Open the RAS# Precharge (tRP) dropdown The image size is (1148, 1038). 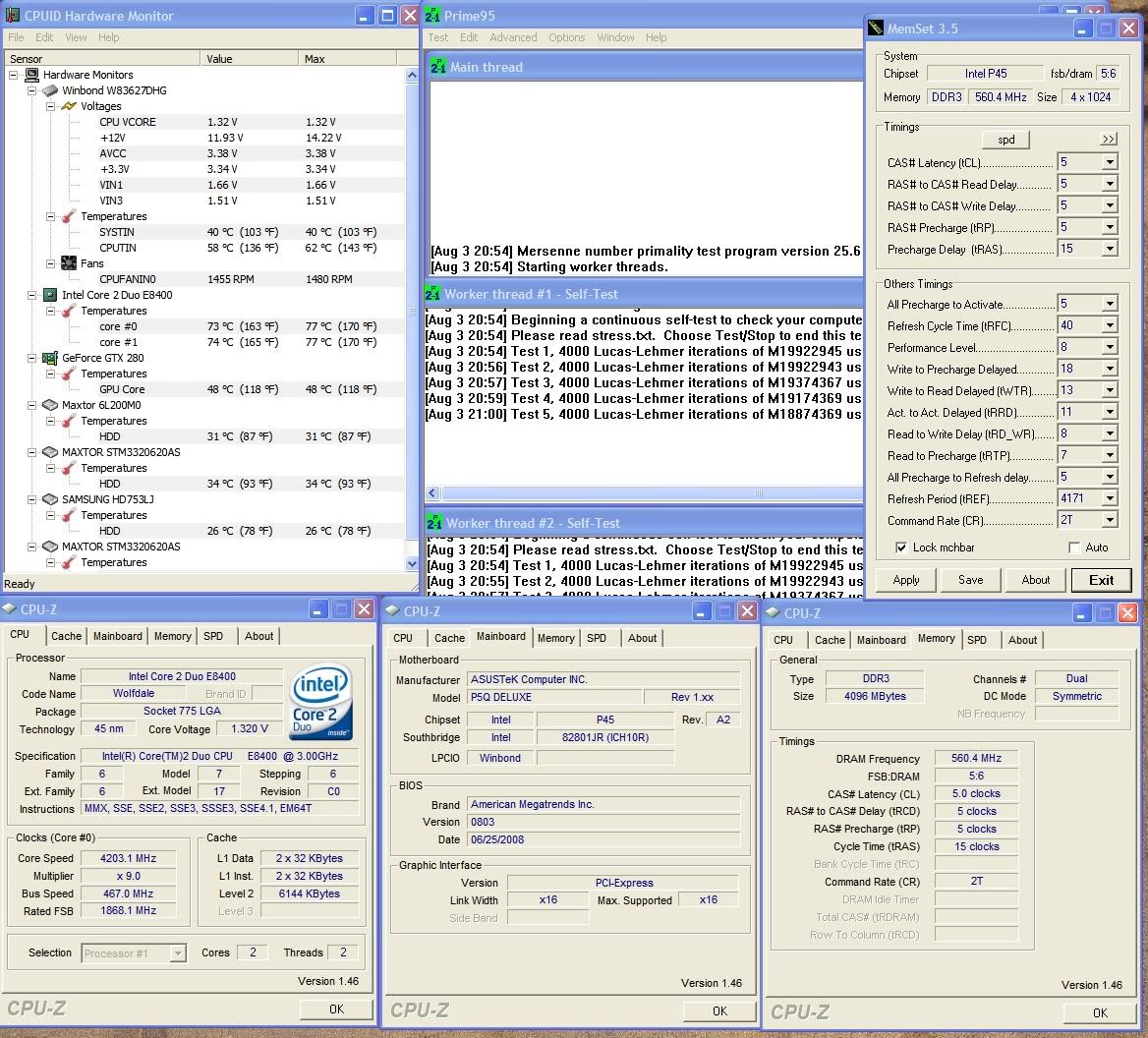pos(1110,228)
